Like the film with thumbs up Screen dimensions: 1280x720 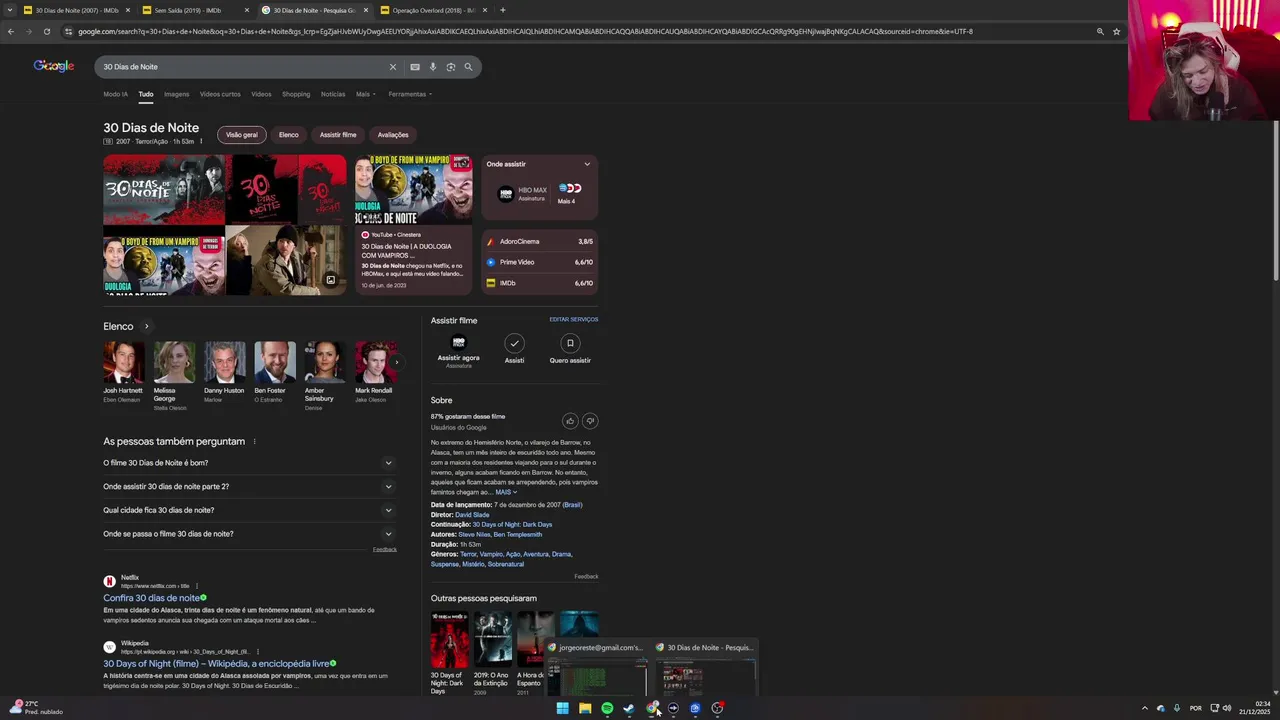(570, 421)
